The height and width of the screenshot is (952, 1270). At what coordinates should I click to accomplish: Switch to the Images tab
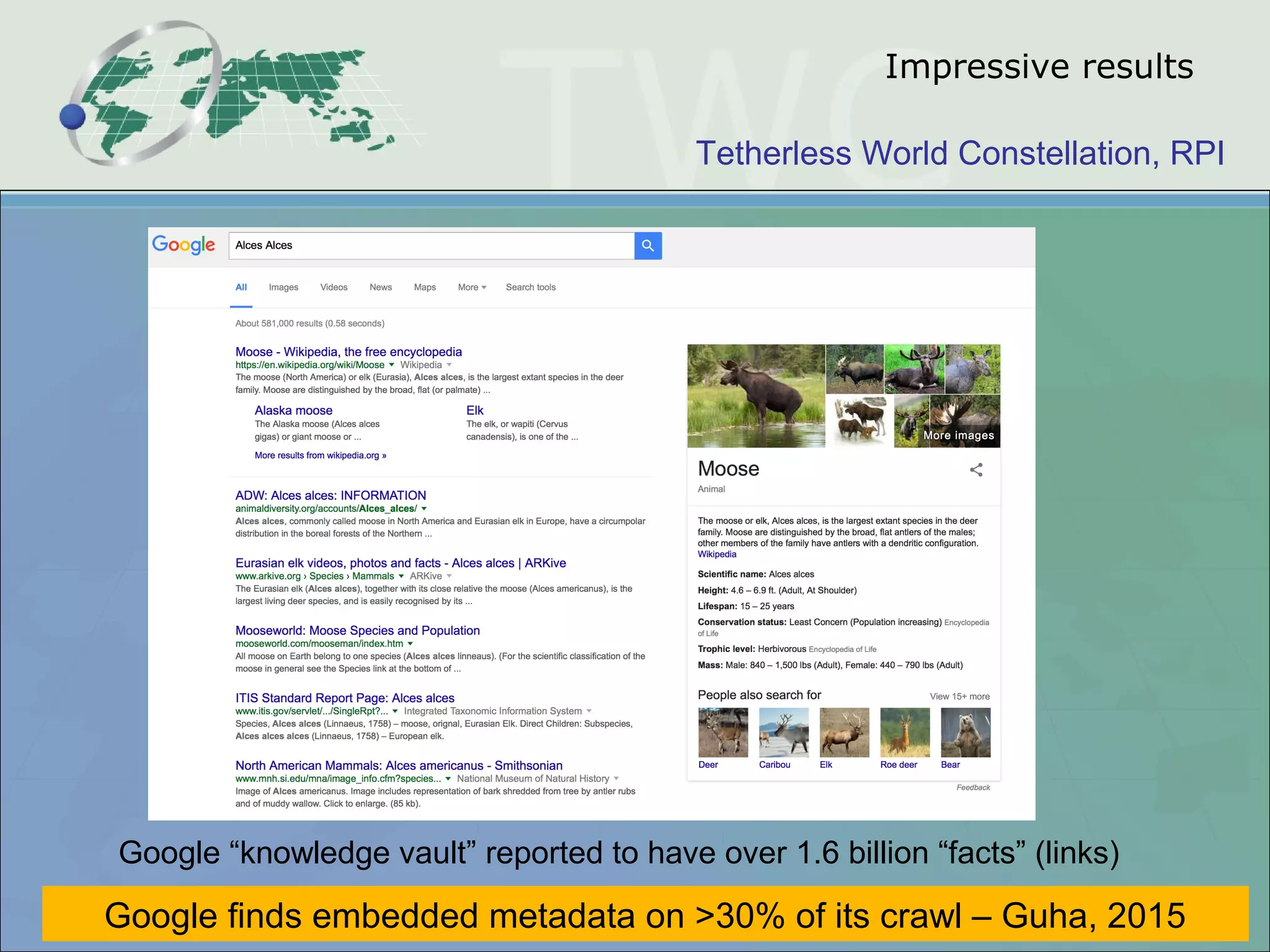coord(283,288)
